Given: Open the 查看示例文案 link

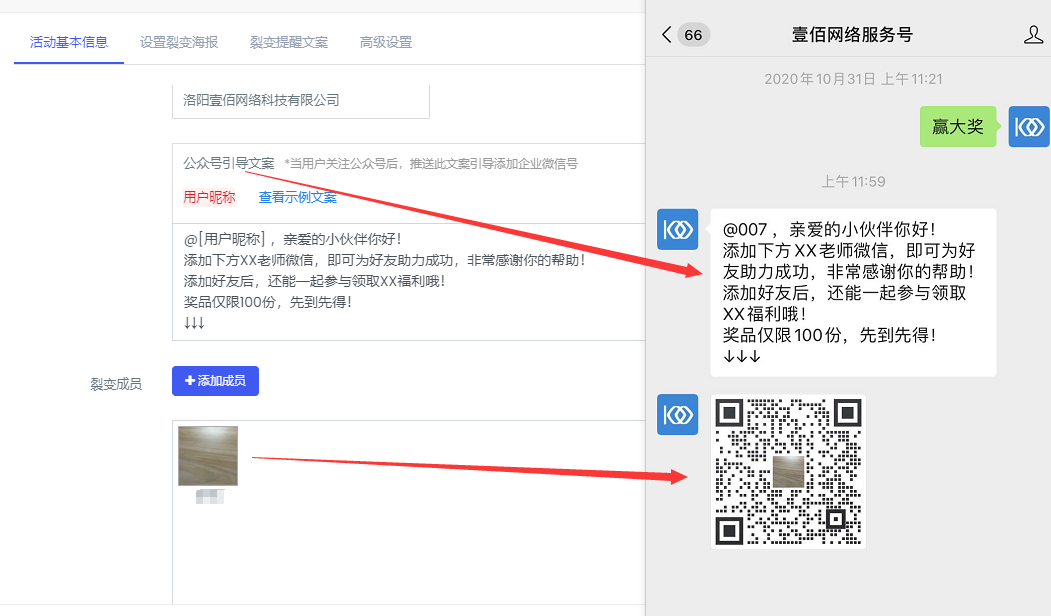Looking at the screenshot, I should [298, 197].
